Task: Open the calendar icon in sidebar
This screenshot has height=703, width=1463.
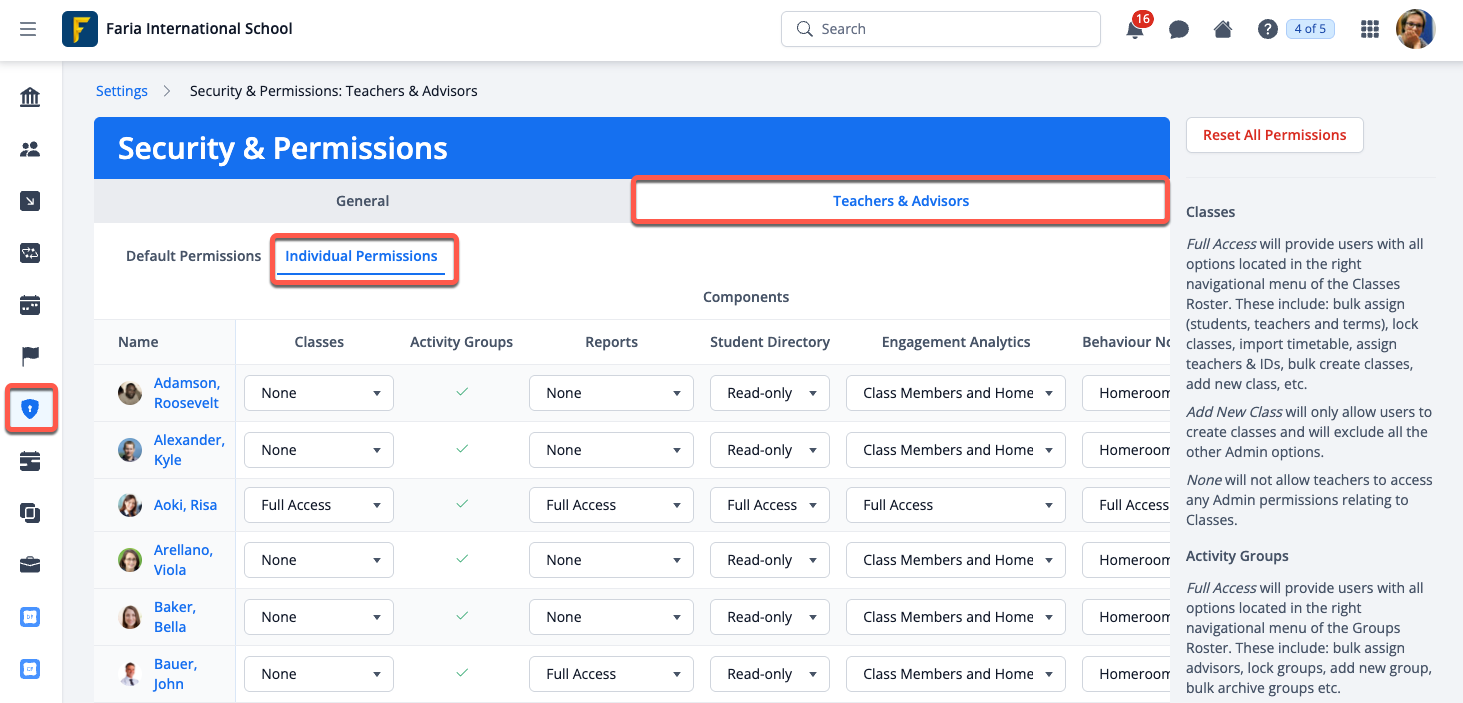Action: (30, 304)
